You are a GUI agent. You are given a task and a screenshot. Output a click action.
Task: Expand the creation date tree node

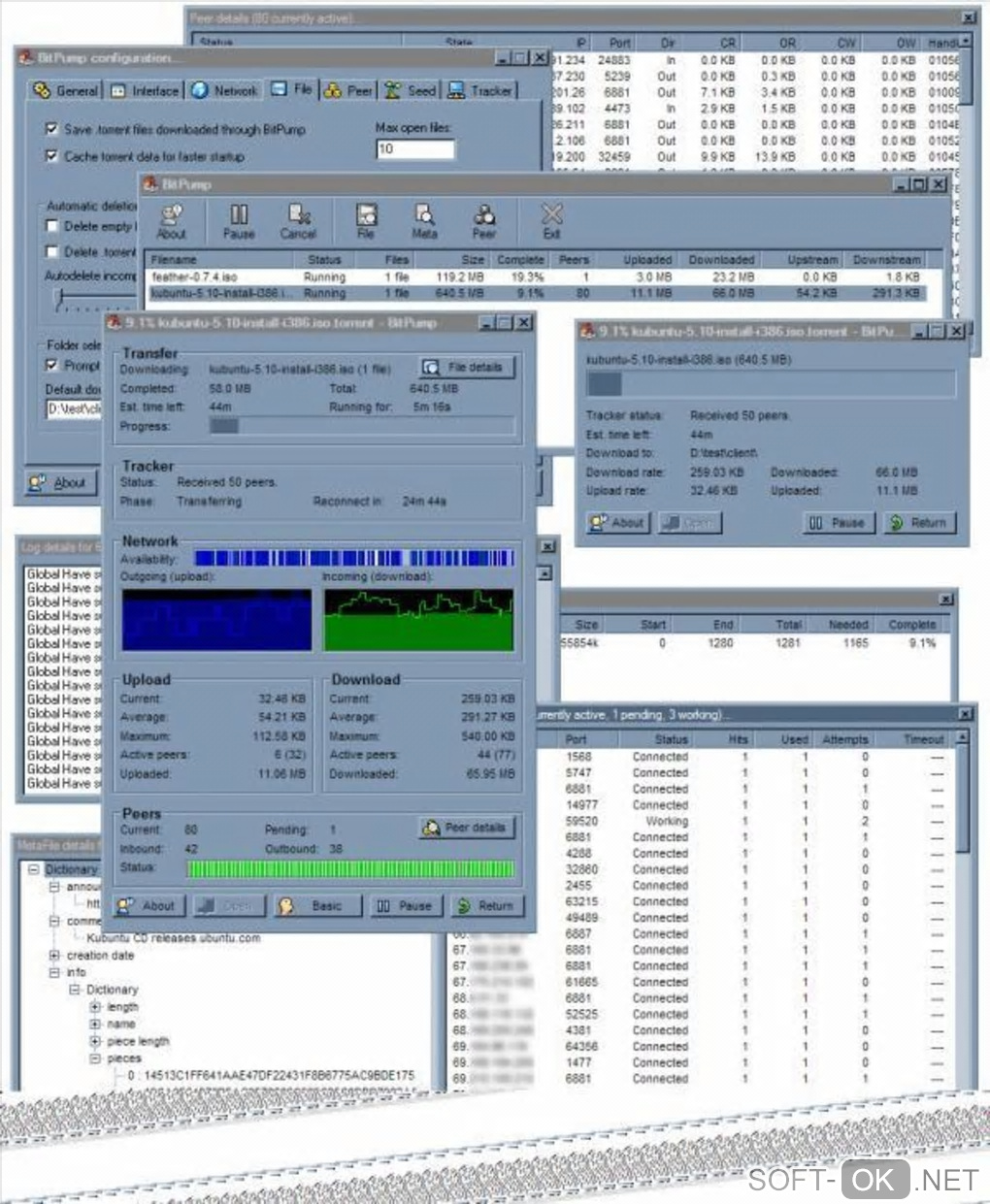tap(54, 955)
